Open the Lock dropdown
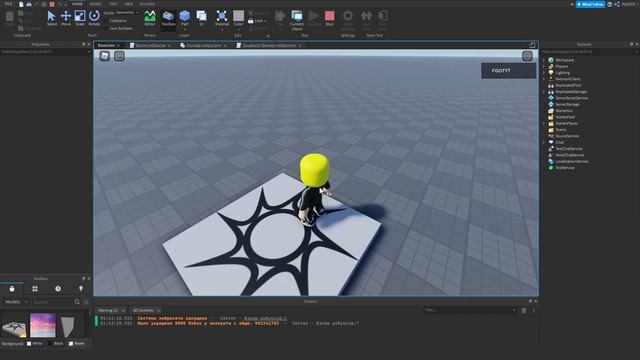Image resolution: width=640 pixels, height=360 pixels. tap(257, 21)
